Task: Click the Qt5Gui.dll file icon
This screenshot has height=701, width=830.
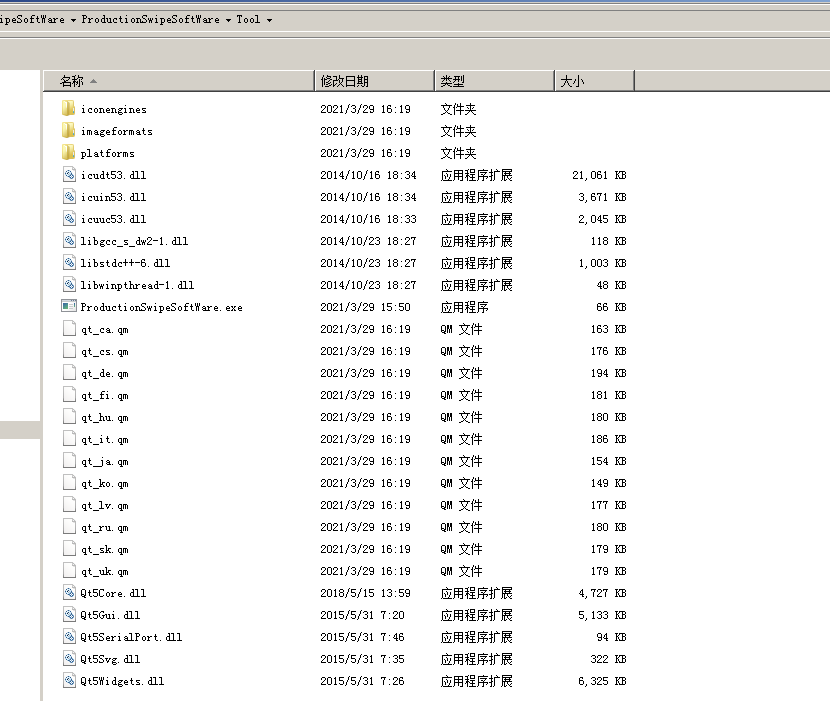Action: [69, 615]
